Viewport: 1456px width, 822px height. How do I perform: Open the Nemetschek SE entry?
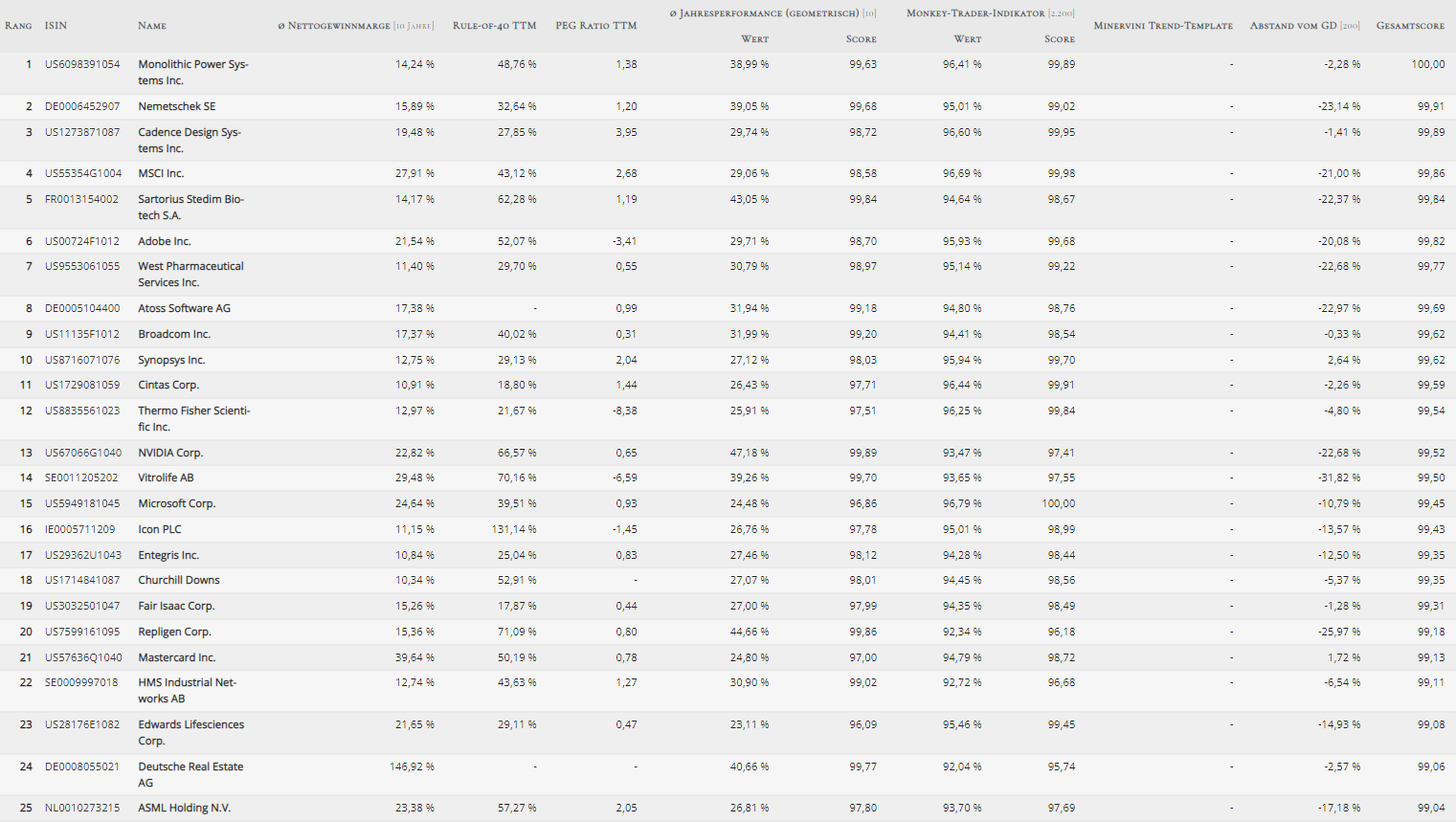(177, 106)
